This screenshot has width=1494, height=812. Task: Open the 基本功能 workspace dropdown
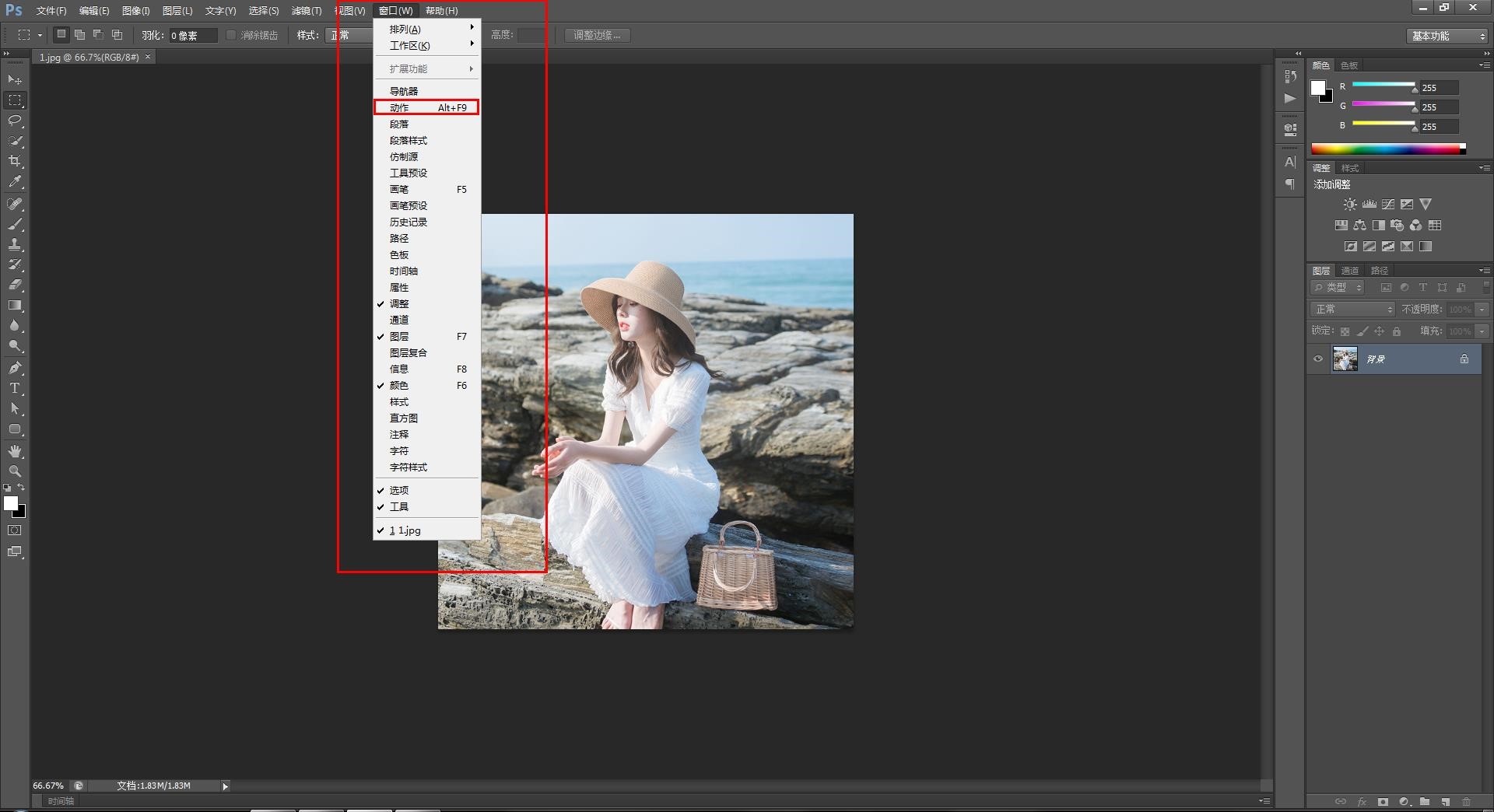1448,36
